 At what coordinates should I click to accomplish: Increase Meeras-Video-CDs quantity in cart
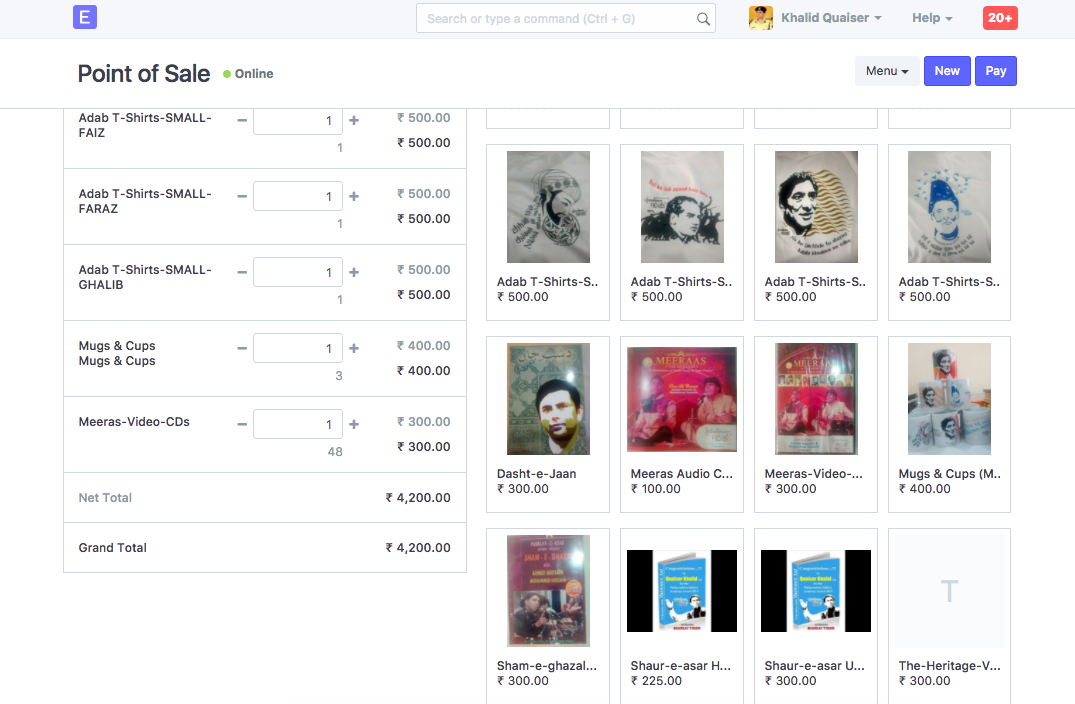(354, 424)
